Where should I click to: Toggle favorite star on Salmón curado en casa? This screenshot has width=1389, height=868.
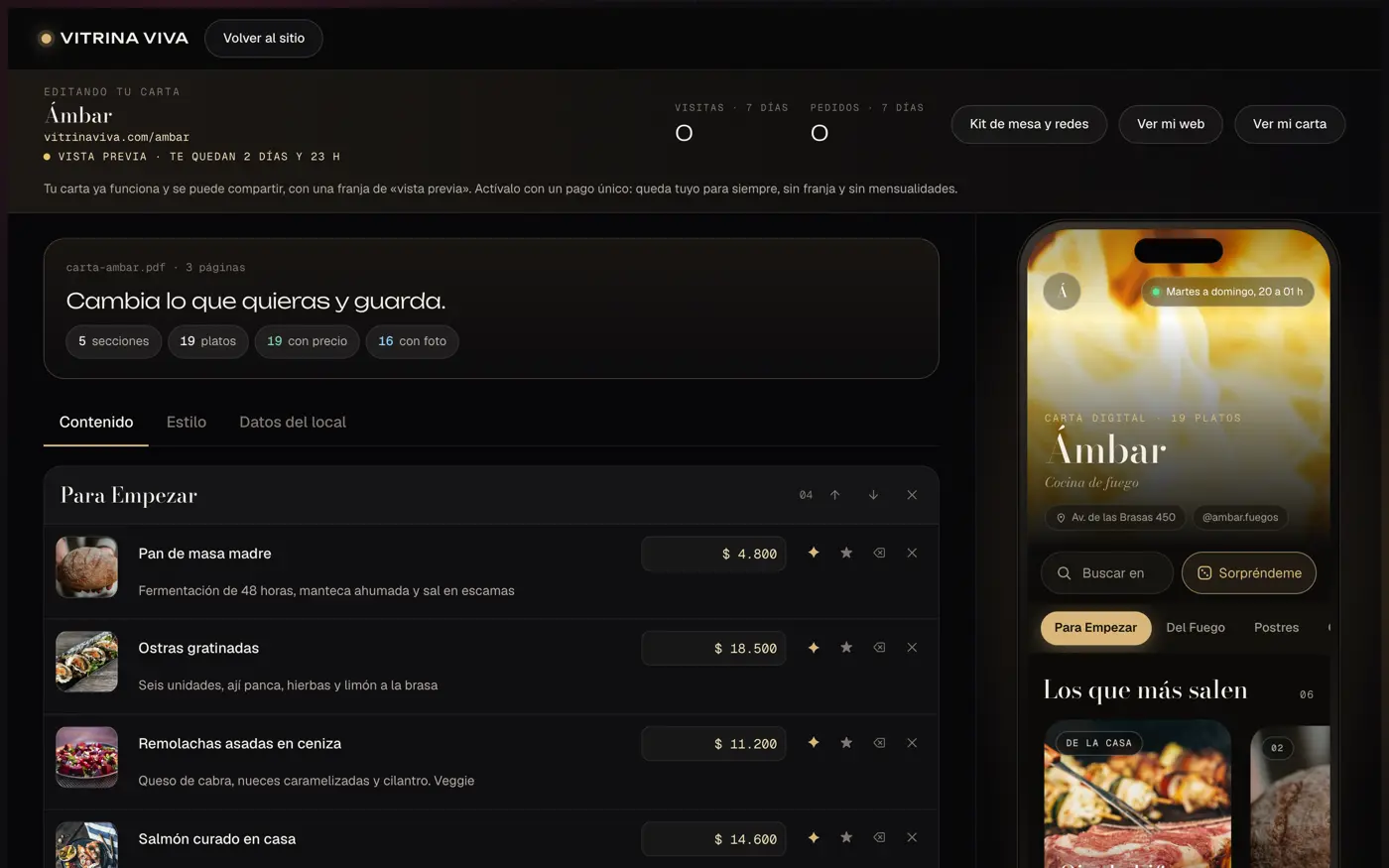point(846,838)
